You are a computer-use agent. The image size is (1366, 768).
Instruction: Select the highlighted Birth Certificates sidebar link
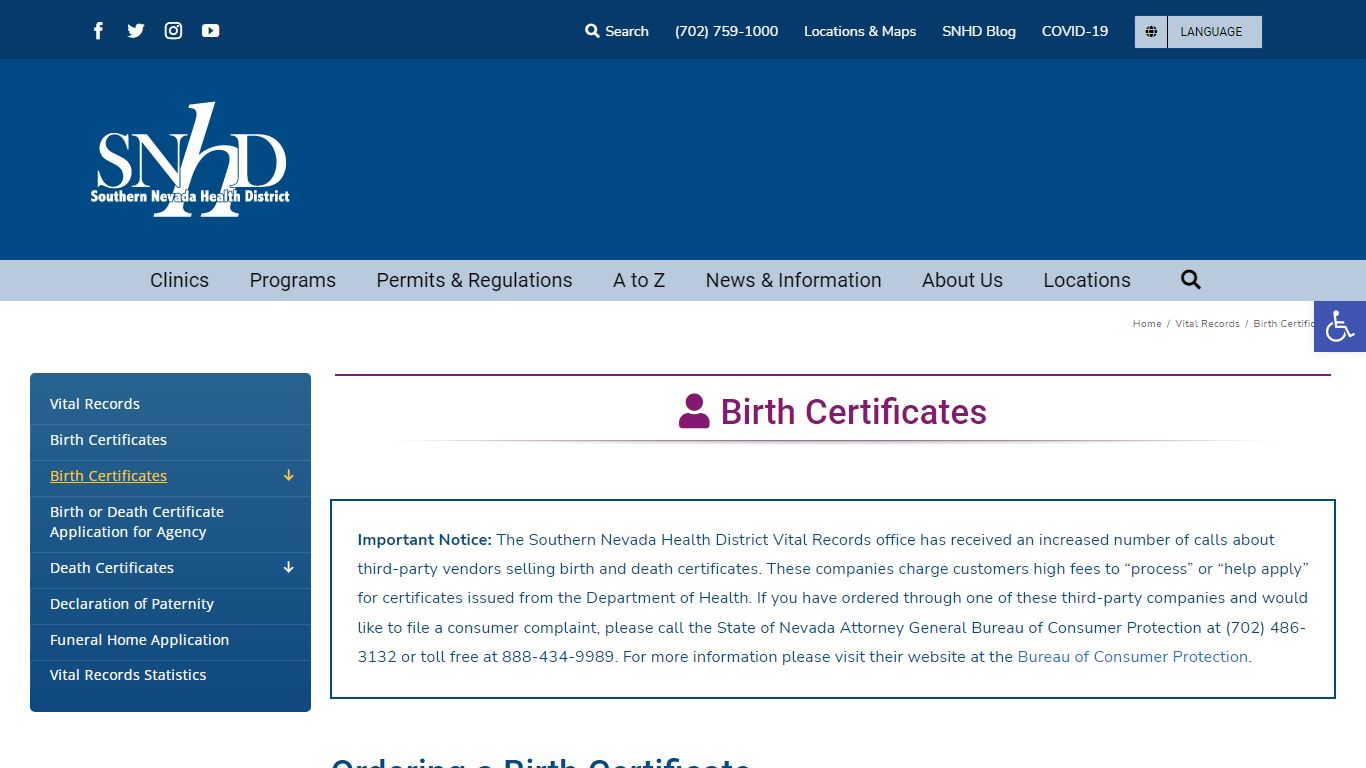pos(108,476)
